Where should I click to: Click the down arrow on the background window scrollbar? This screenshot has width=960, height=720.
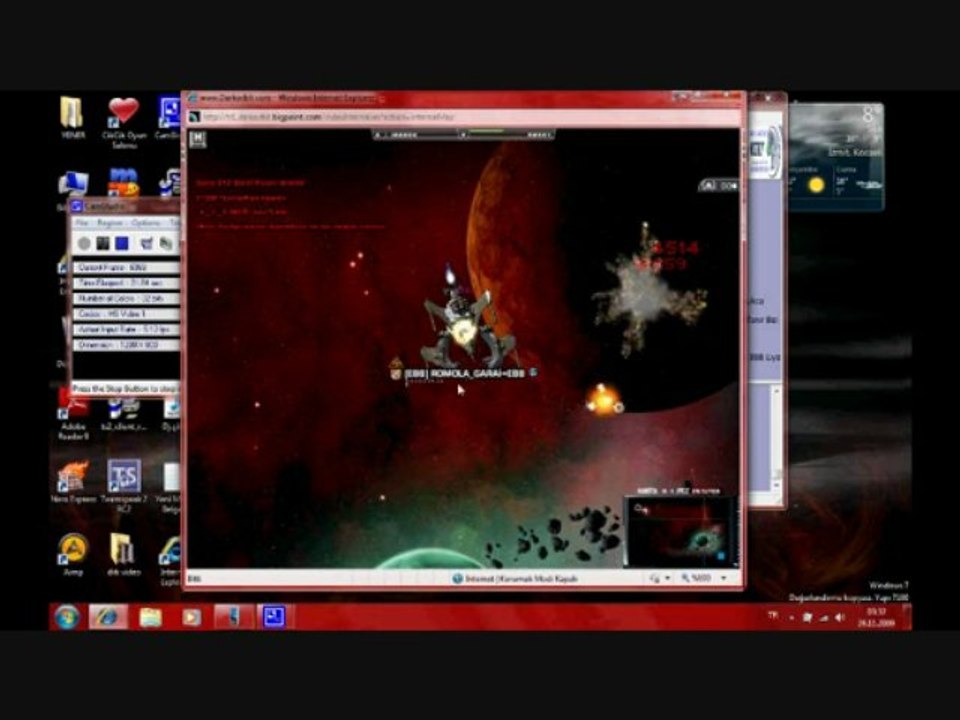tap(776, 485)
